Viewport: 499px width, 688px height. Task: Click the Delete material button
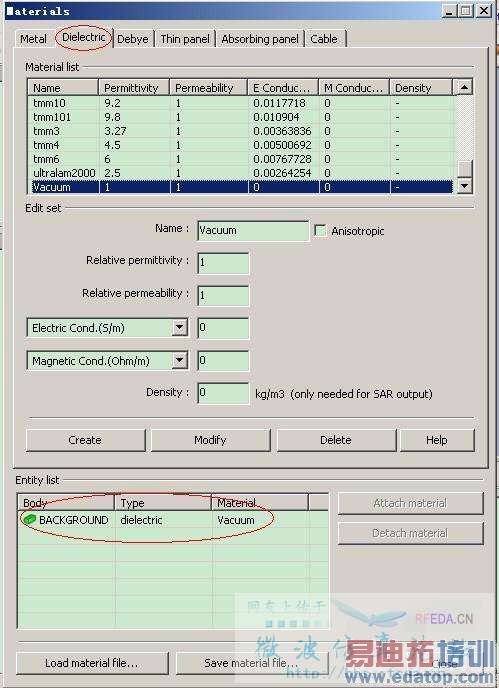pyautogui.click(x=336, y=440)
